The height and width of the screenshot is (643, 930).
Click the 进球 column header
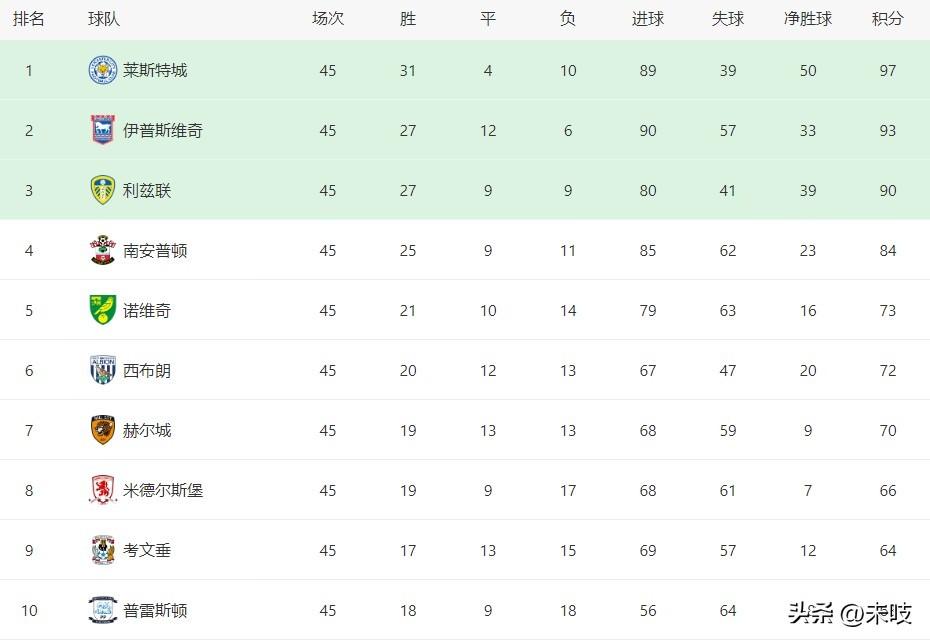coord(648,19)
